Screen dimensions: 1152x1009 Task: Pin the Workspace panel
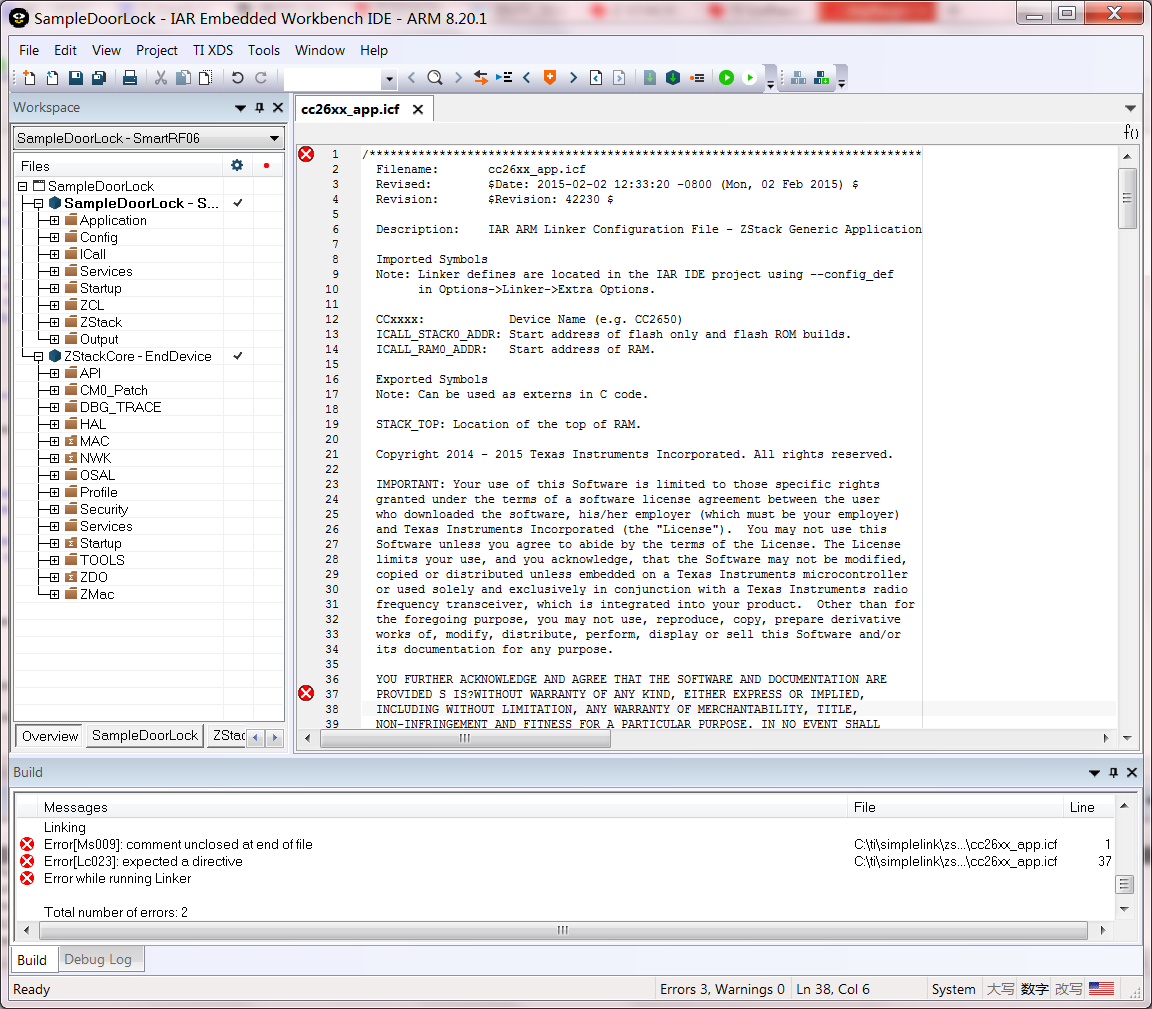[x=259, y=107]
